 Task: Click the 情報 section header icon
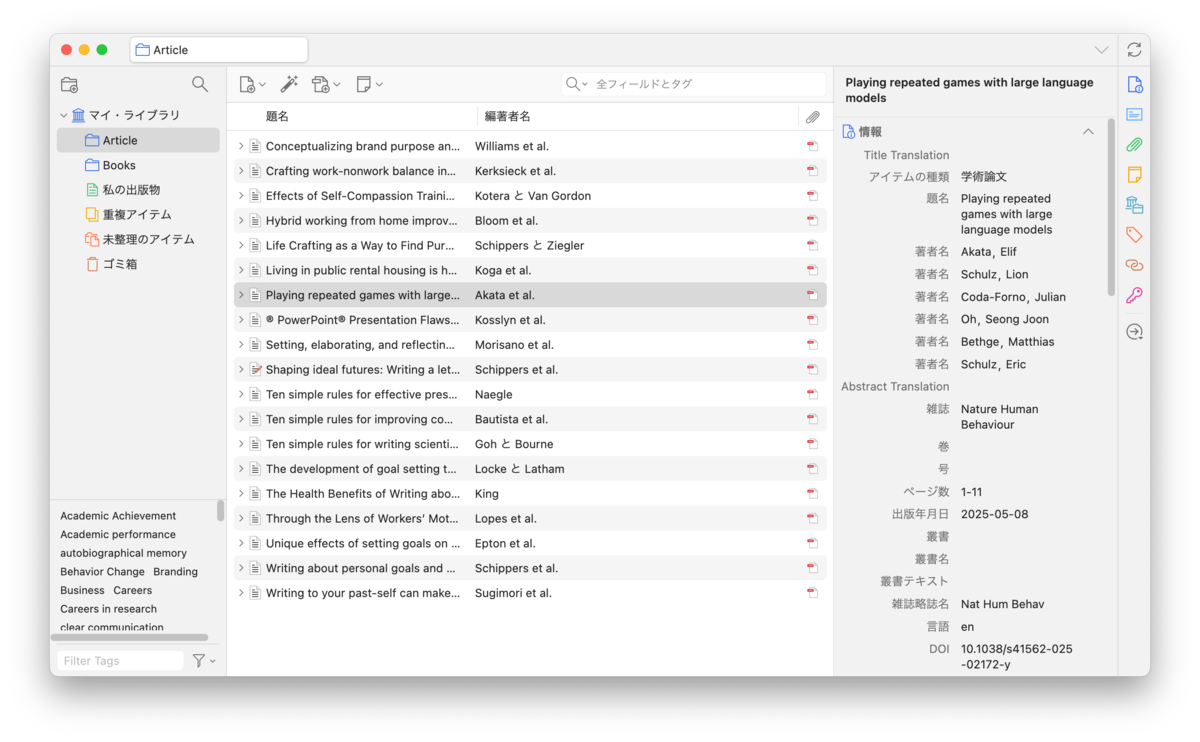coord(848,132)
